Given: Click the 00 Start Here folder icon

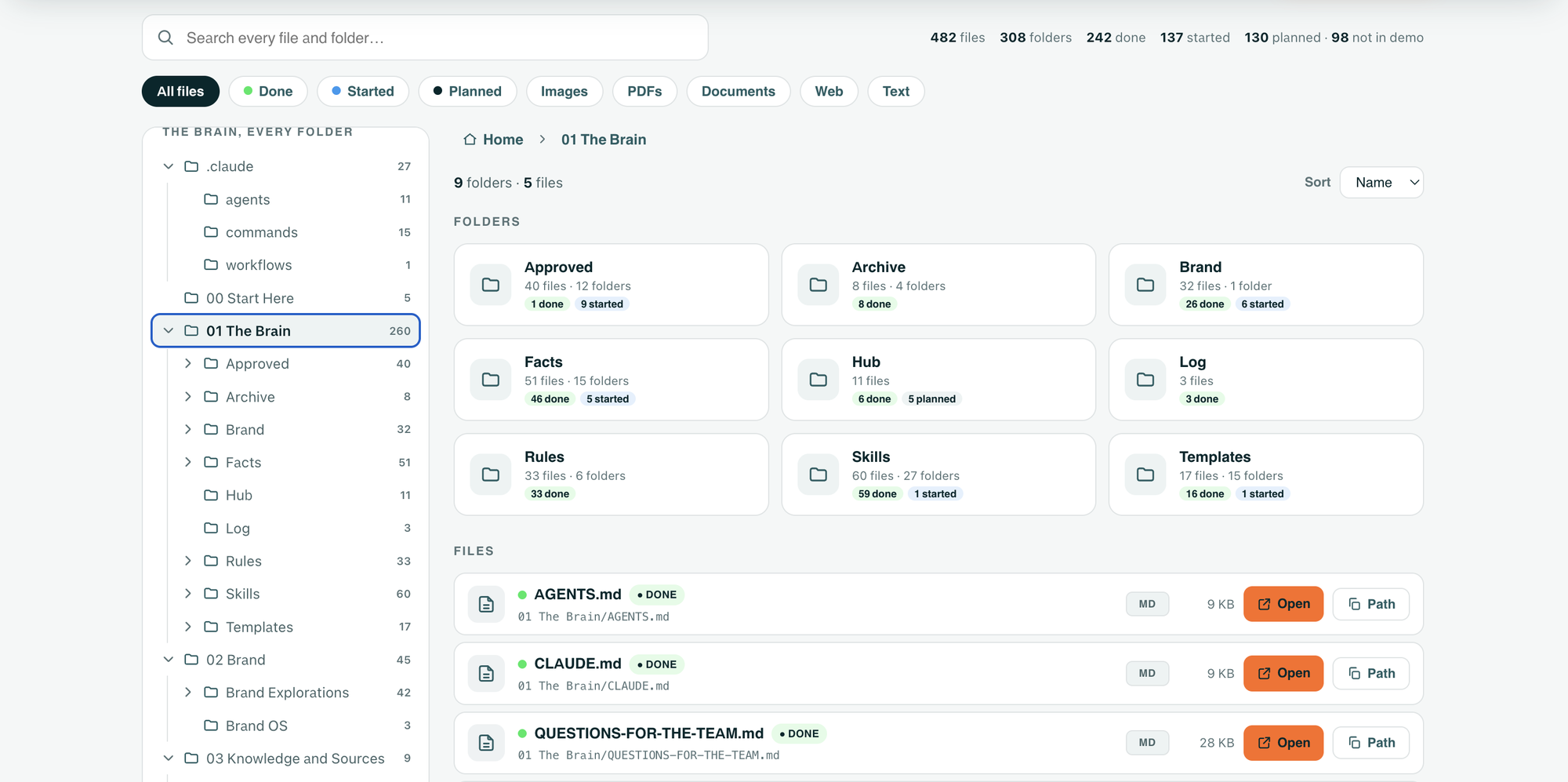Looking at the screenshot, I should [x=191, y=298].
